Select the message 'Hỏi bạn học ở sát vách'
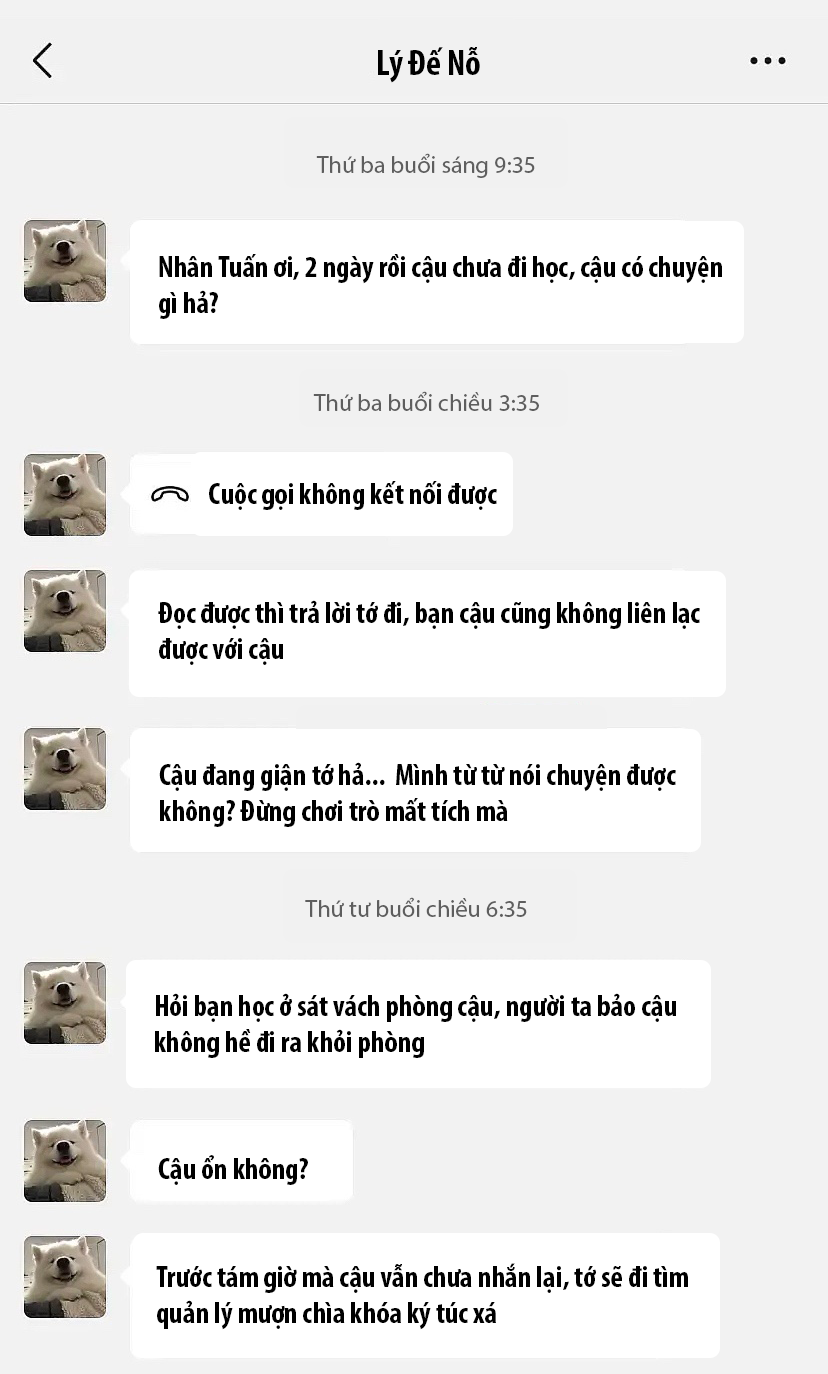828x1374 pixels. pyautogui.click(x=418, y=1024)
